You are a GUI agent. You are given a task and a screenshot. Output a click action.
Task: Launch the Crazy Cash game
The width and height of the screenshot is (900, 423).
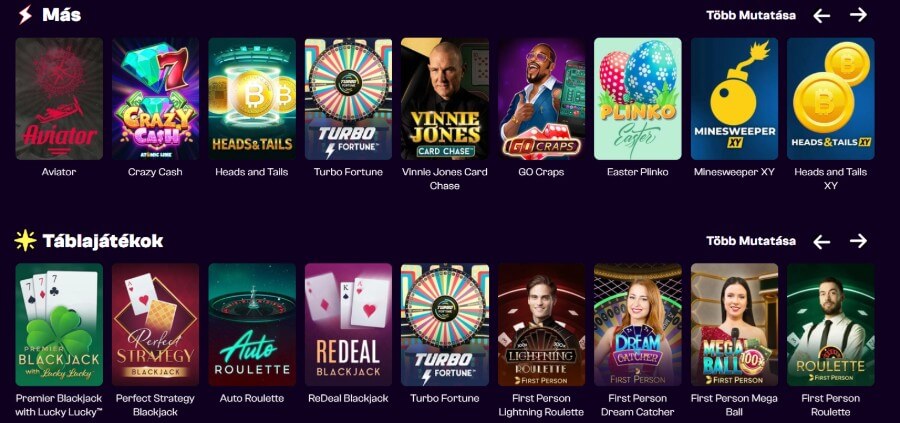click(x=156, y=99)
